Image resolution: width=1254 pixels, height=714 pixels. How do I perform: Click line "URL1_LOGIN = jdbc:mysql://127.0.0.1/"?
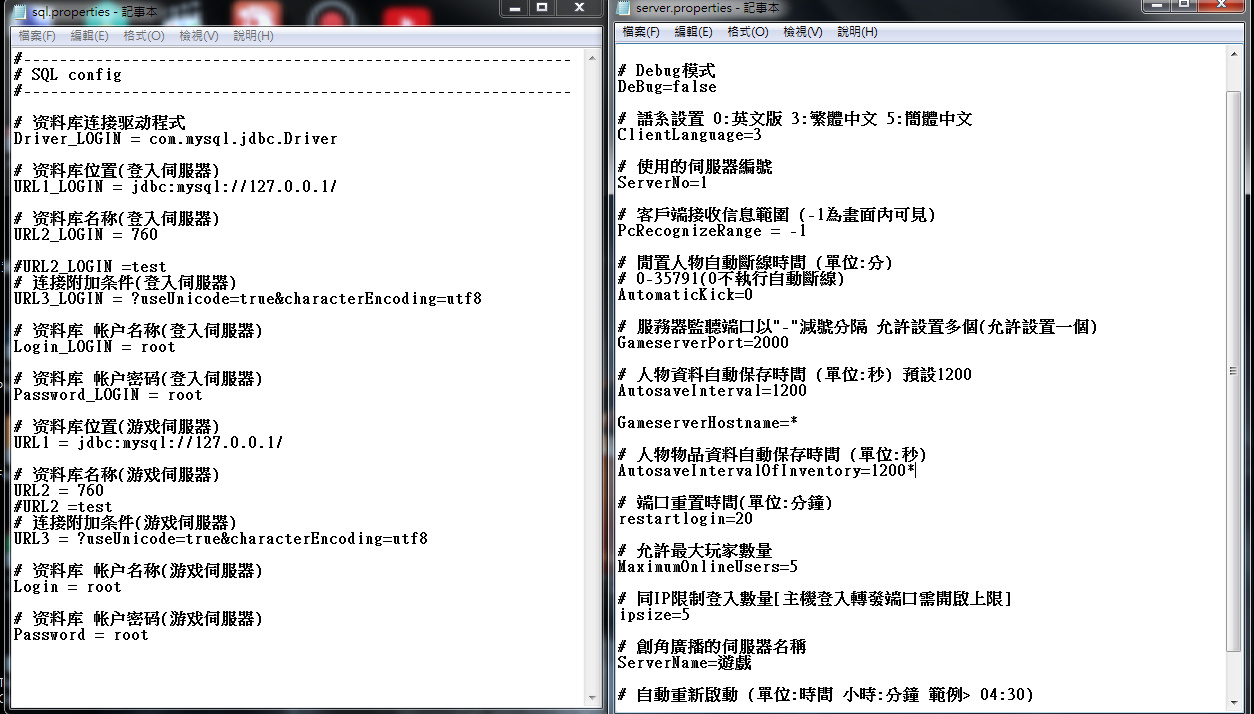pos(175,187)
